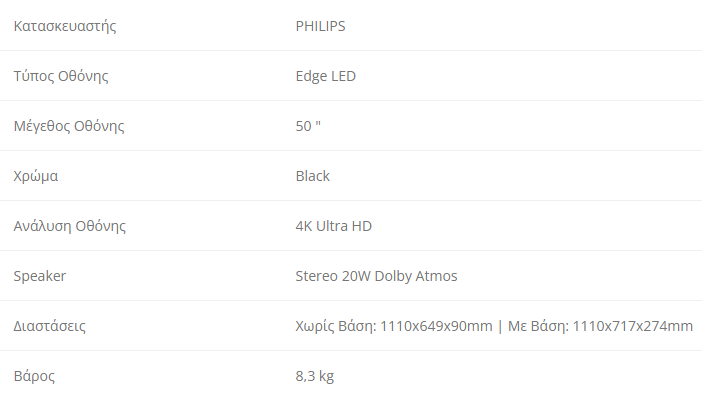Click the Βάρος row label
Screen dimensions: 702x410
tap(34, 376)
